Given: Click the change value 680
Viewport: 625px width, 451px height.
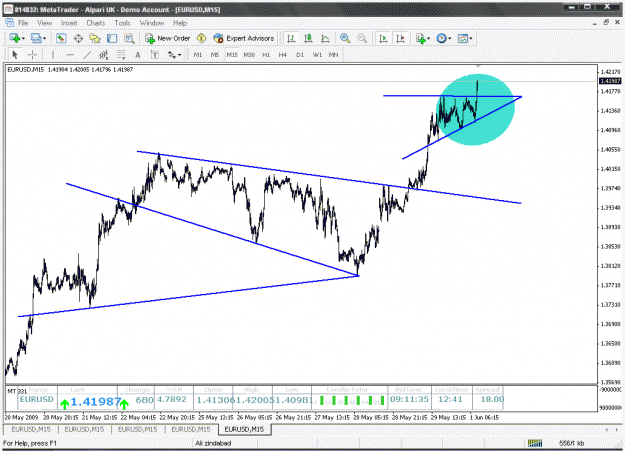Looking at the screenshot, I should (144, 400).
